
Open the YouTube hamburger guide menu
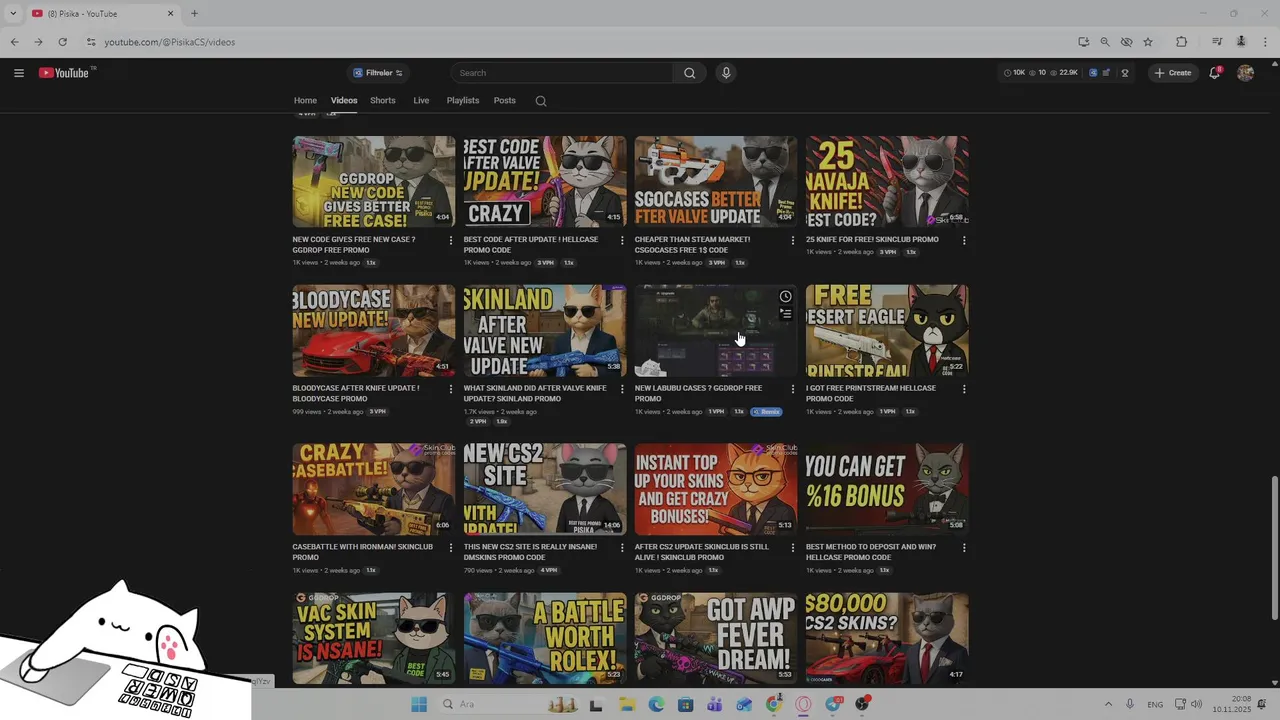(x=19, y=73)
